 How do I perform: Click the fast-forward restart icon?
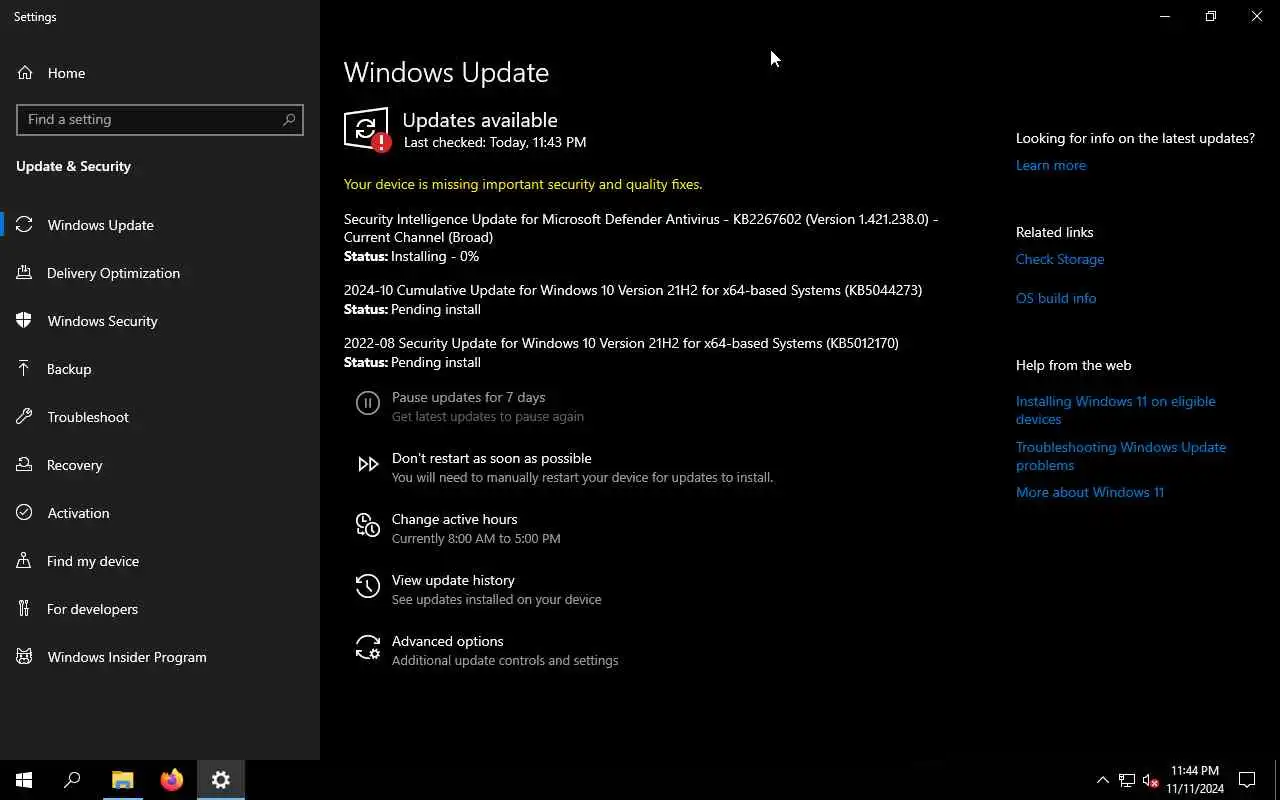click(368, 464)
